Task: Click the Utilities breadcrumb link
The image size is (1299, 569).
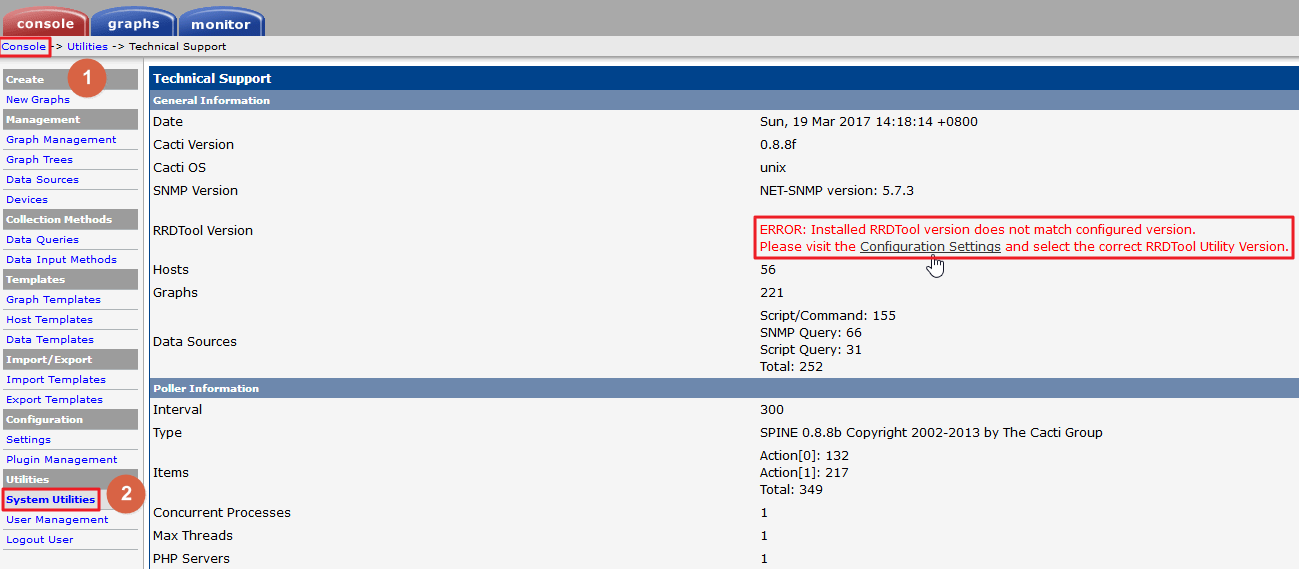Action: pos(87,47)
